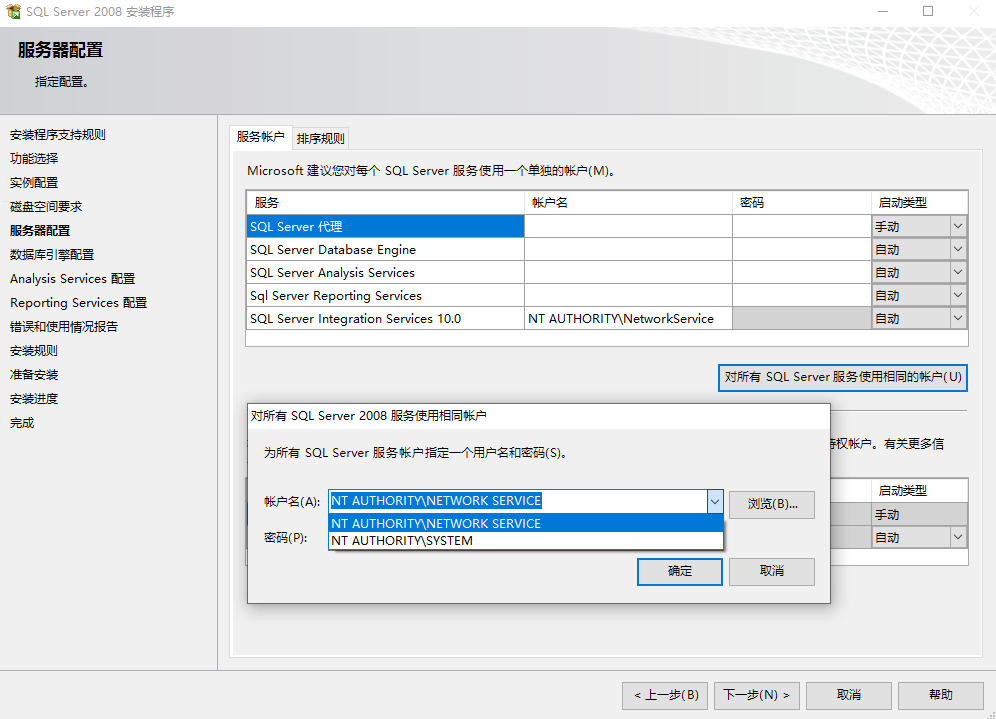Open startup type dropdown for SQL Server Analysis Services
This screenshot has width=996, height=719.
point(958,272)
